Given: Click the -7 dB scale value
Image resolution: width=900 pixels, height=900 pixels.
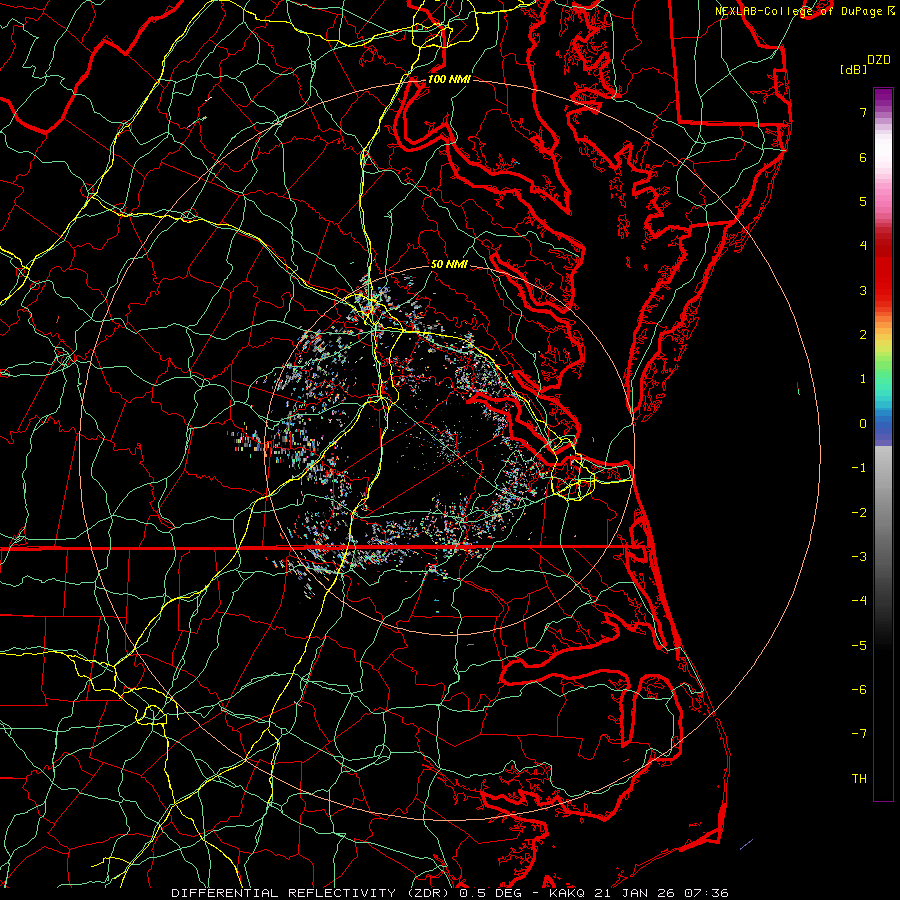Looking at the screenshot, I should [858, 734].
